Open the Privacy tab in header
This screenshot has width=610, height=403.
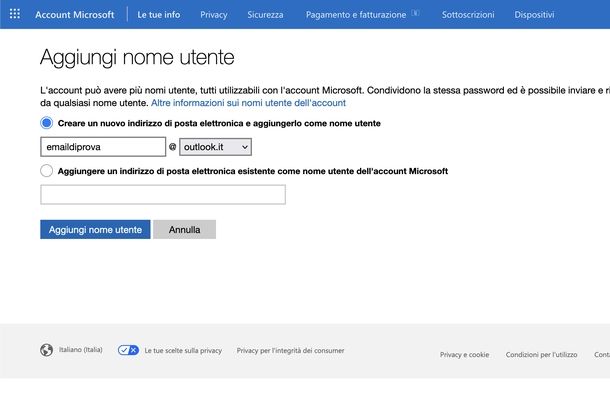(x=214, y=15)
